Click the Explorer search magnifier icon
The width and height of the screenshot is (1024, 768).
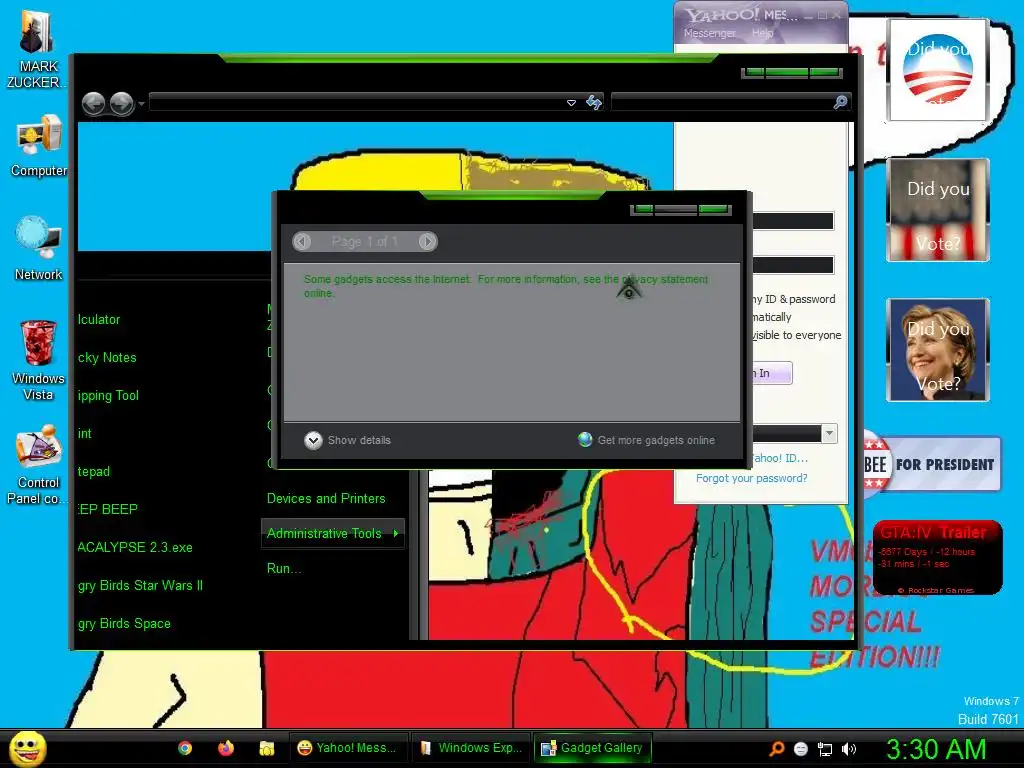(x=840, y=102)
